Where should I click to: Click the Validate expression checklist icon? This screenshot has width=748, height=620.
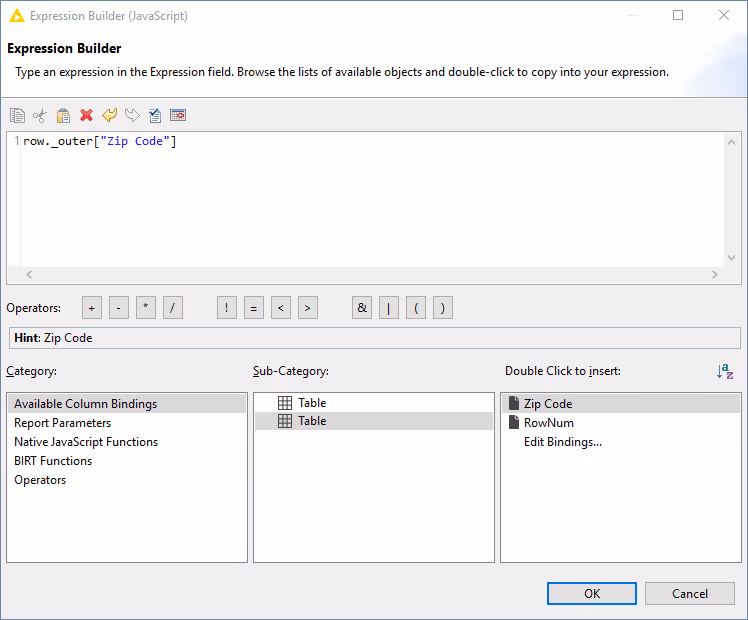pyautogui.click(x=155, y=116)
